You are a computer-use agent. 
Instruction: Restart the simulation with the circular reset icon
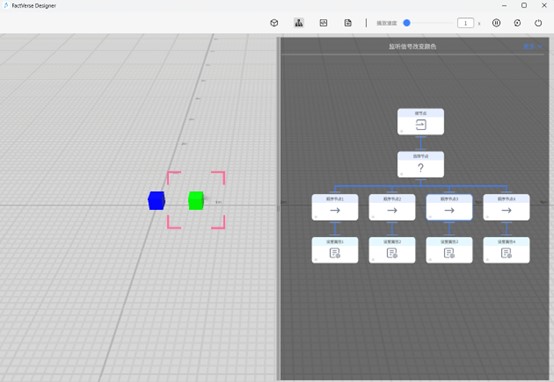tap(517, 23)
